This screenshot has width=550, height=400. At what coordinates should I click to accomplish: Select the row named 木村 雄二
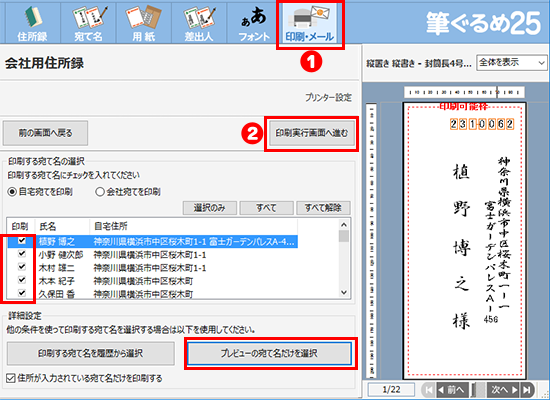[152, 267]
